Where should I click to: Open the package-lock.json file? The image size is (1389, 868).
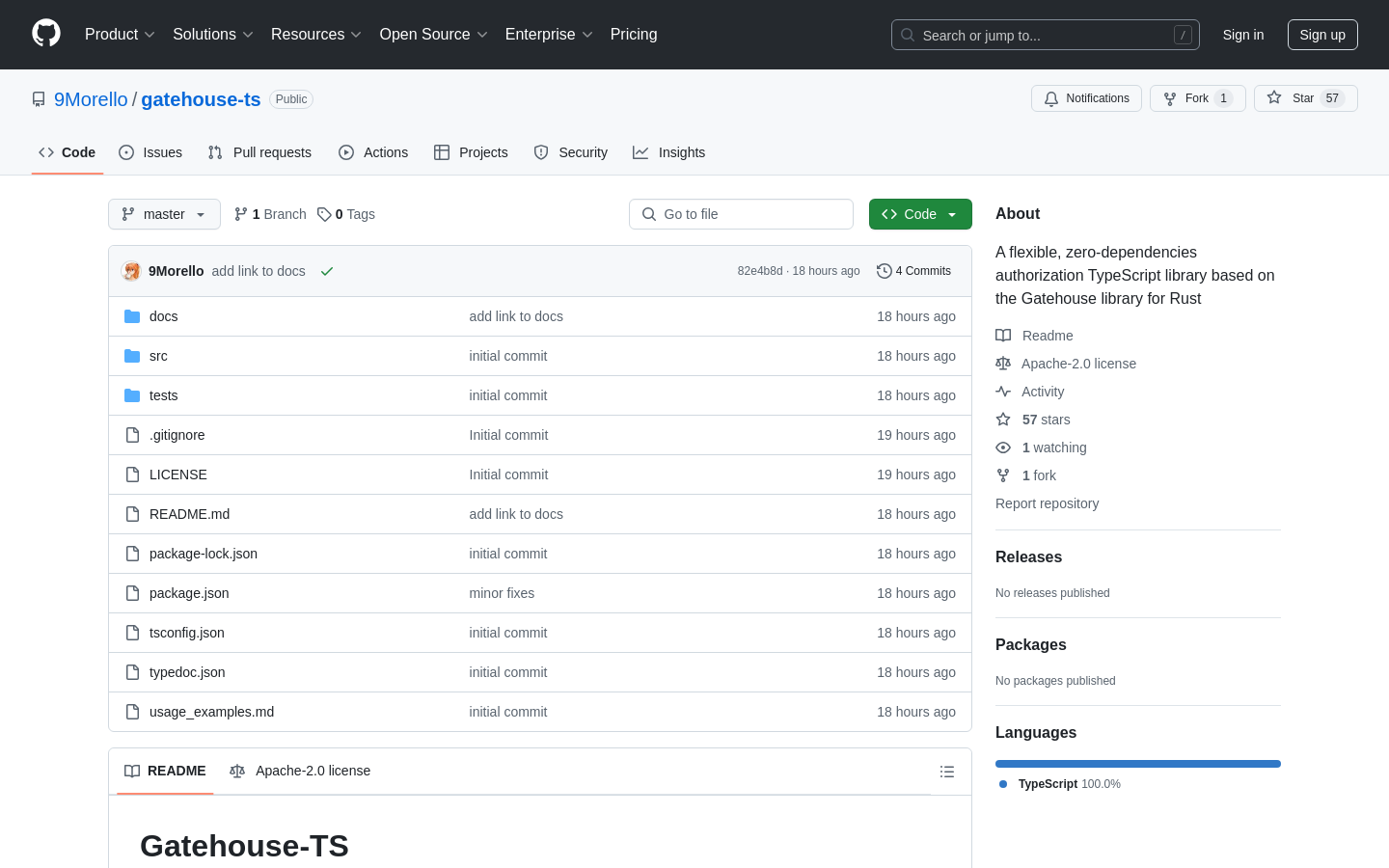pyautogui.click(x=204, y=554)
